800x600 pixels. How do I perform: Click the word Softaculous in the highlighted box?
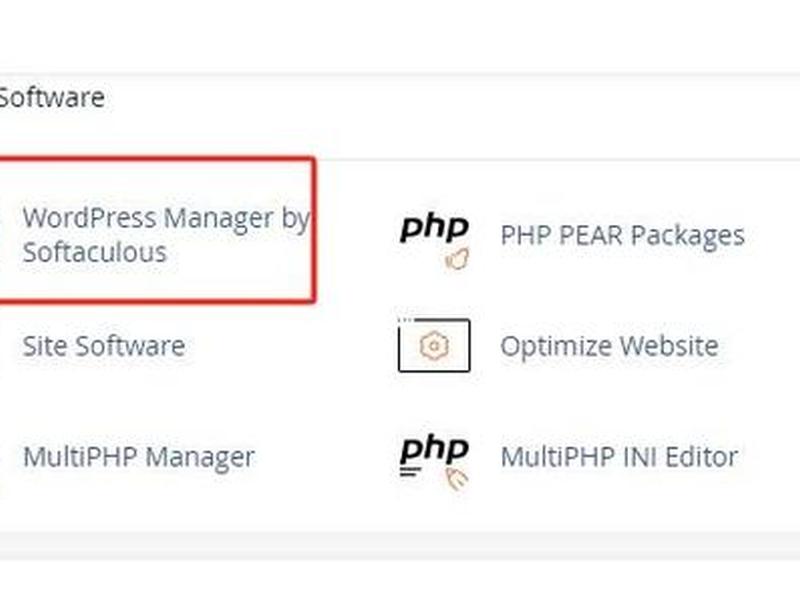(x=95, y=252)
